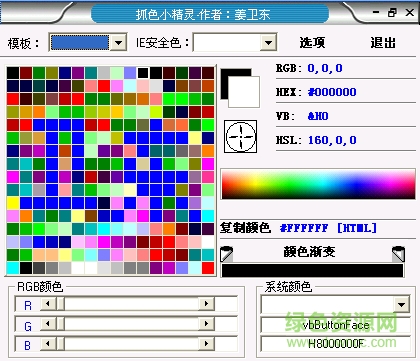This screenshot has width=420, height=361.
Task: Click the G slider left arrow
Action: (48, 323)
